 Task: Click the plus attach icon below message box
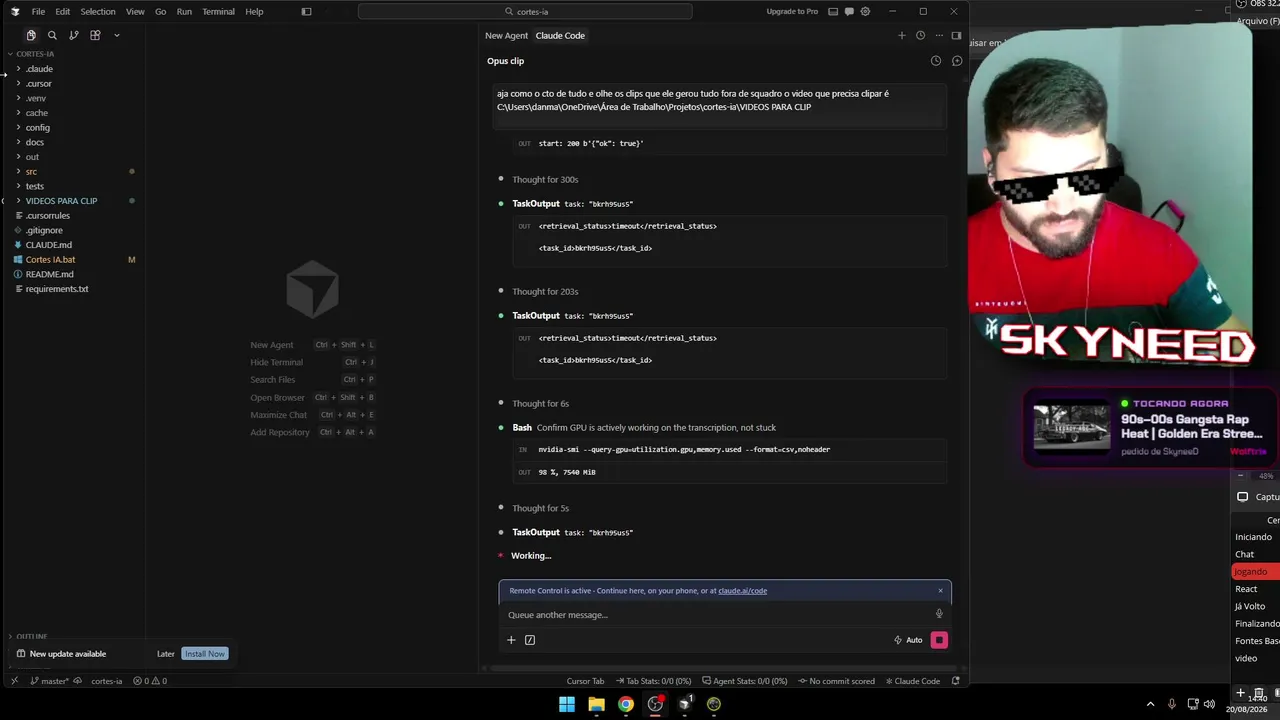pyautogui.click(x=511, y=640)
